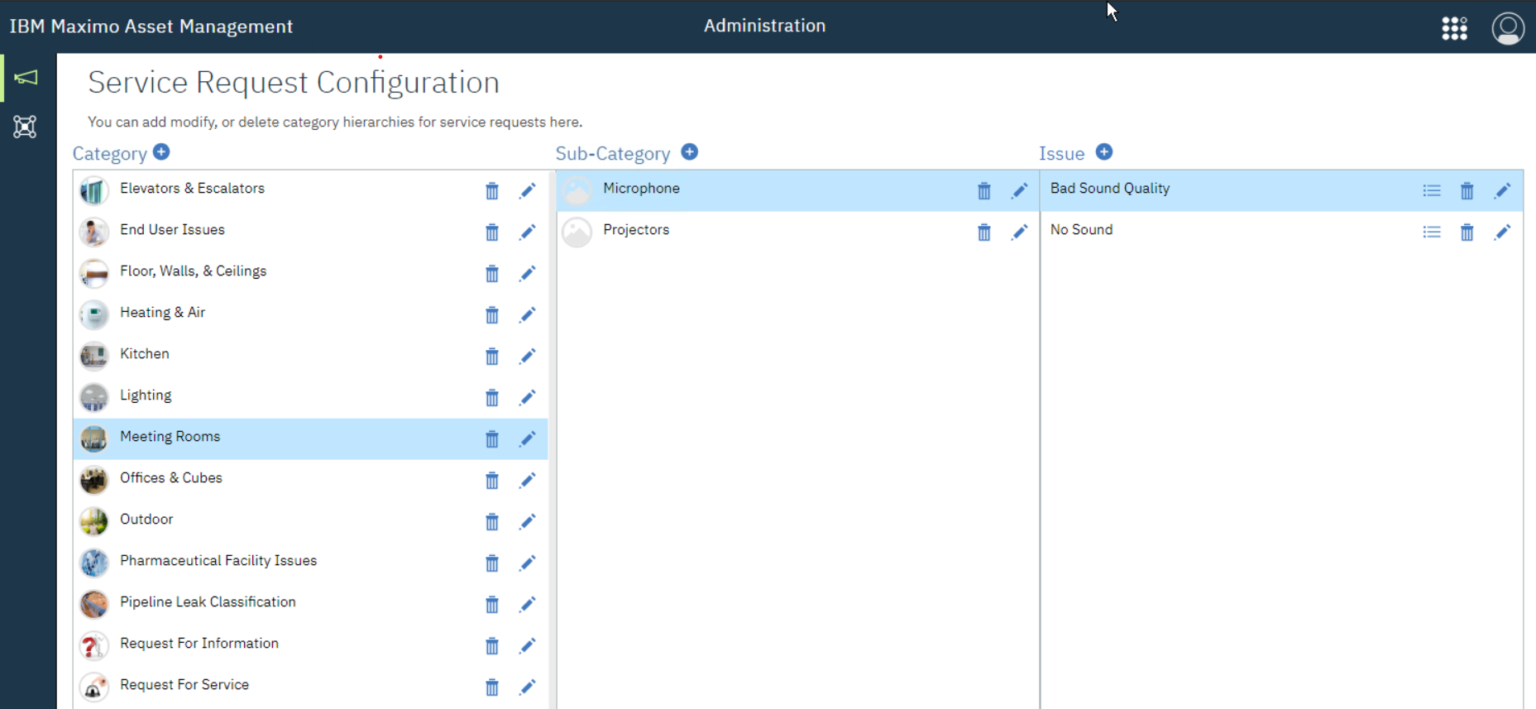Edit the Bad Sound Quality issue
The height and width of the screenshot is (709, 1536).
coord(1502,191)
